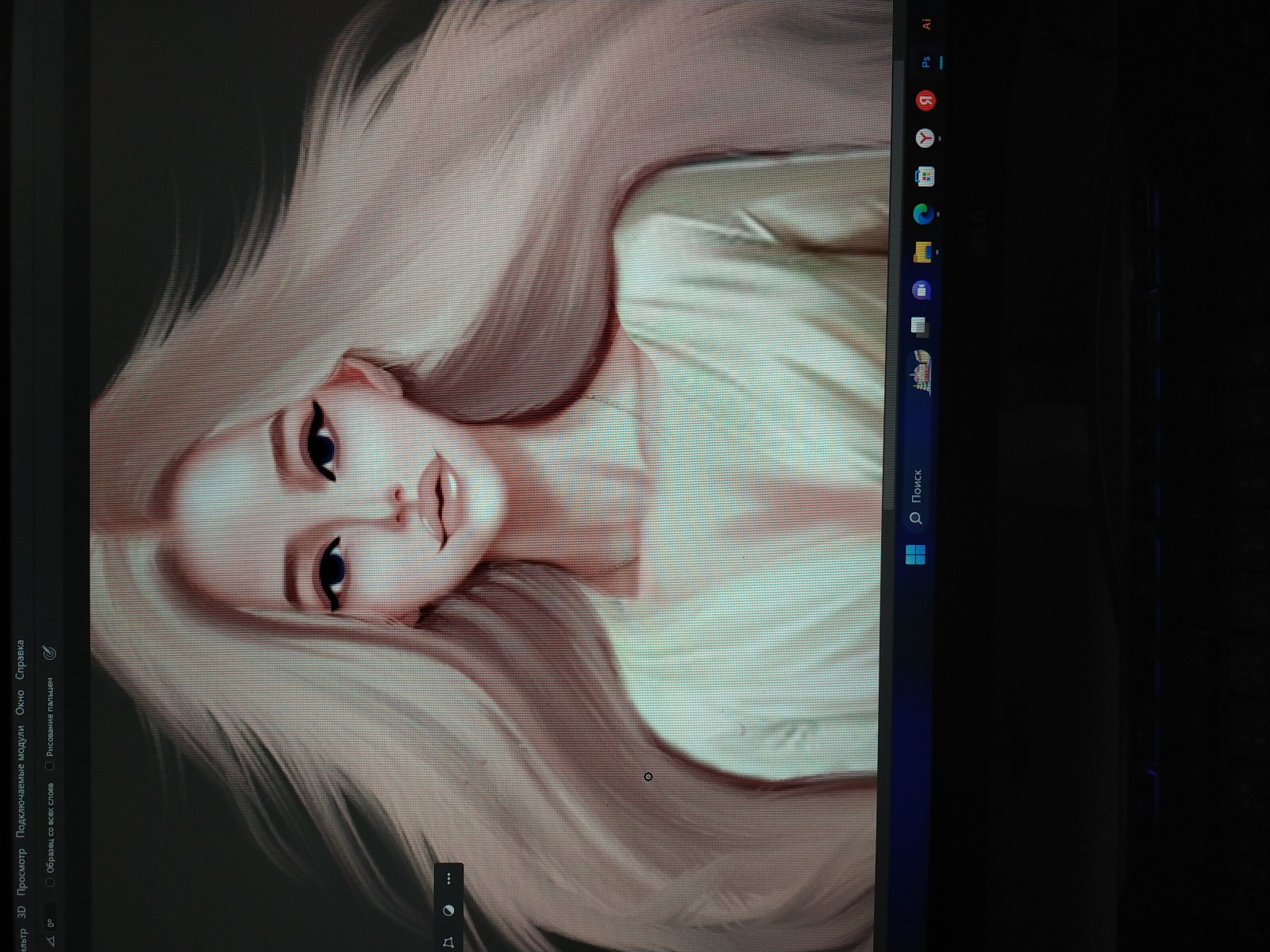Viewport: 1270px width, 952px height.
Task: Open Adobe Illustrator from the taskbar
Action: [x=926, y=25]
